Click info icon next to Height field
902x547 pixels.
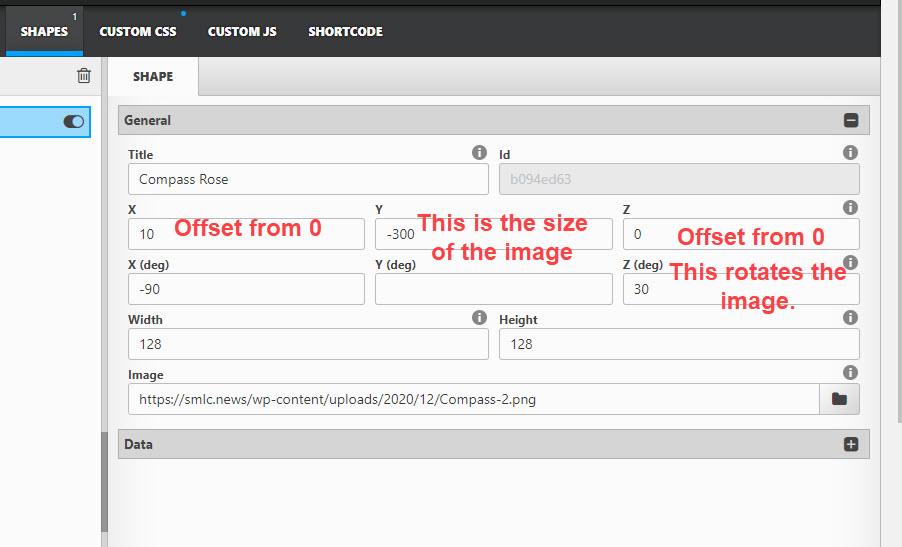point(850,318)
